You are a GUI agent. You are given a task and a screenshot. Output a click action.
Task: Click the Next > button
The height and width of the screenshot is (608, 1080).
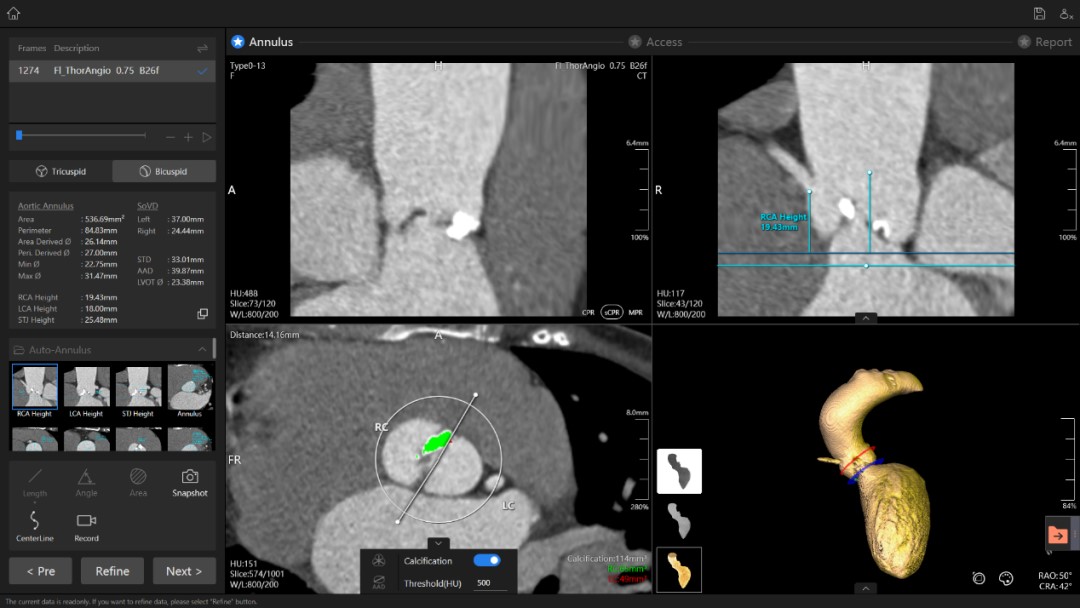point(184,571)
